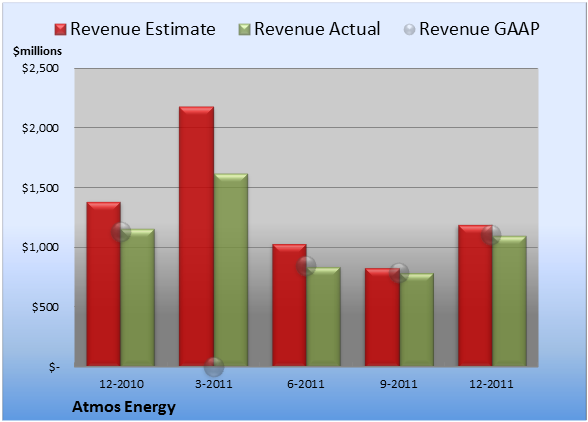Select the green actual bar for 6-2011
The width and height of the screenshot is (588, 422).
[x=323, y=317]
